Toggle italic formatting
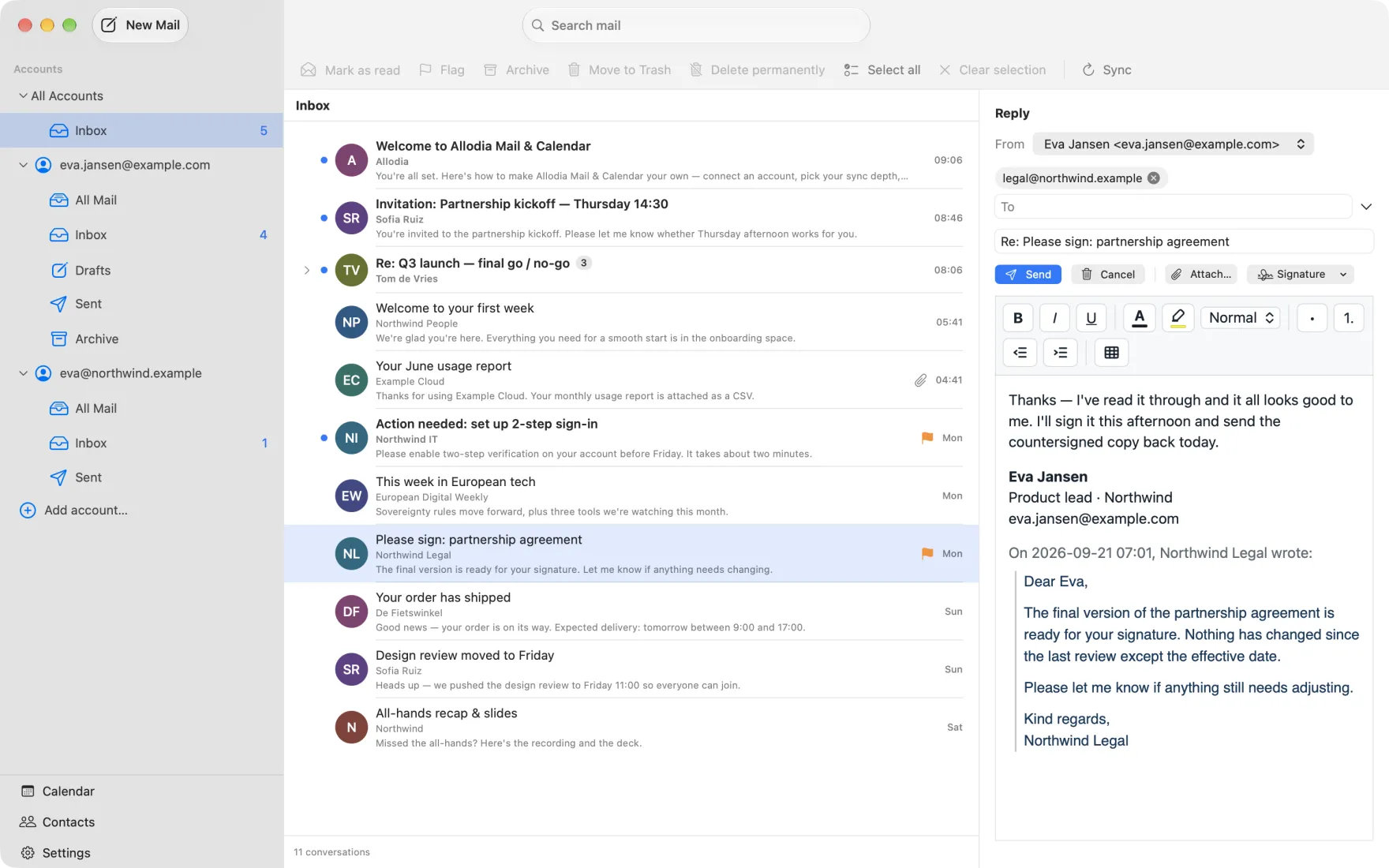 tap(1054, 318)
